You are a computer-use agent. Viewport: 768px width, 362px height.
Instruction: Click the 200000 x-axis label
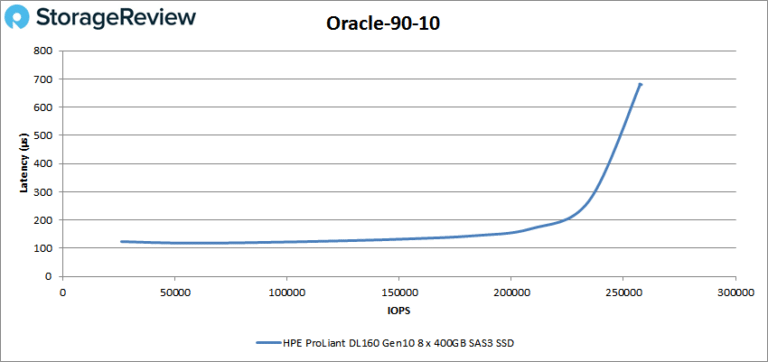coord(511,293)
